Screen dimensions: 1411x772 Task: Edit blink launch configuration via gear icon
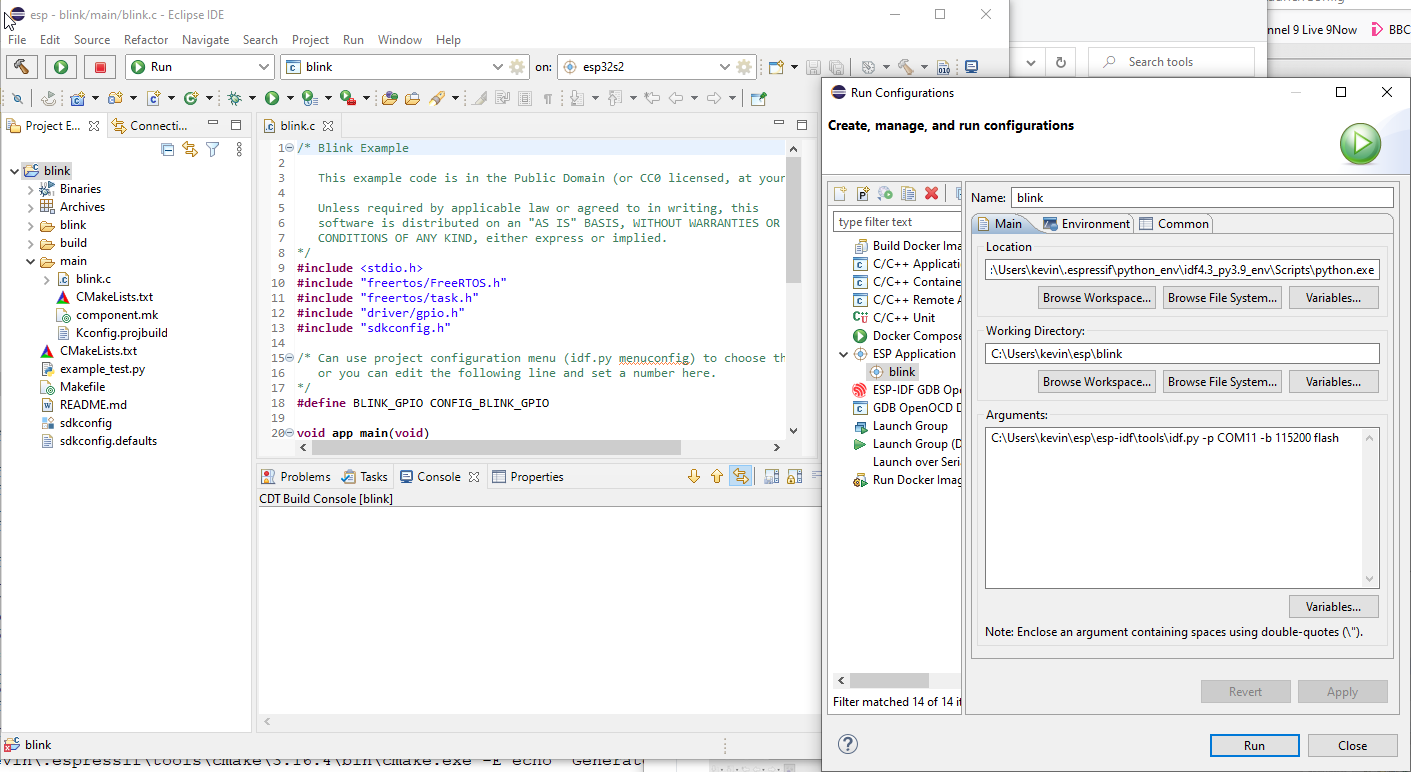coord(517,67)
